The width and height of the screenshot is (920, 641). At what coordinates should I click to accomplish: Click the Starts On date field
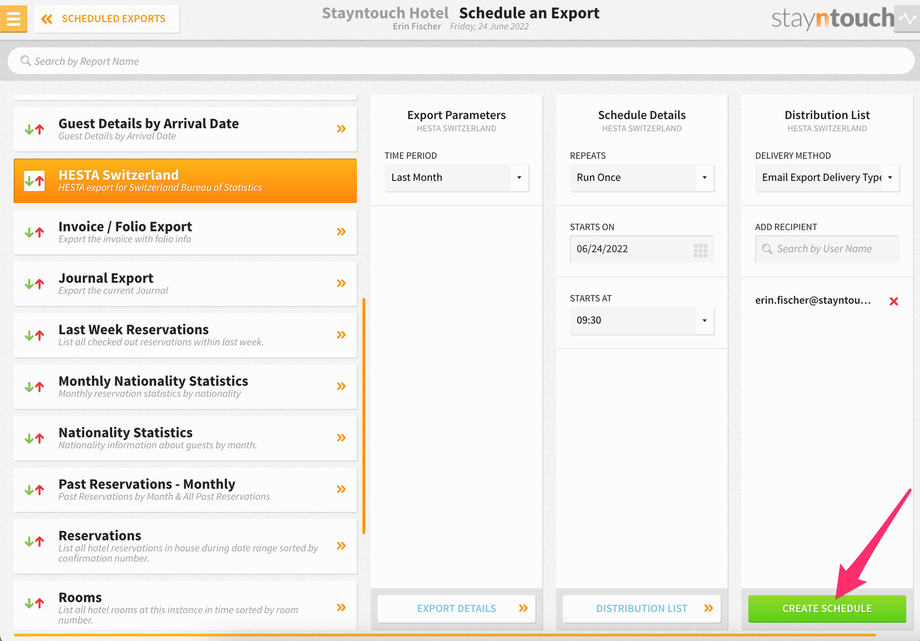pyautogui.click(x=642, y=249)
